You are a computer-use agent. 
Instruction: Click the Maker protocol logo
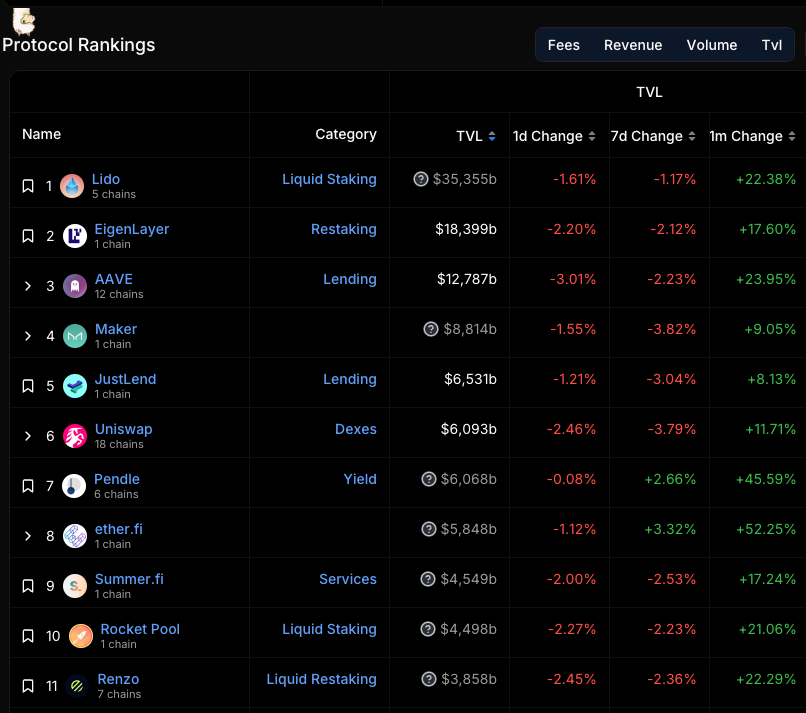click(75, 336)
